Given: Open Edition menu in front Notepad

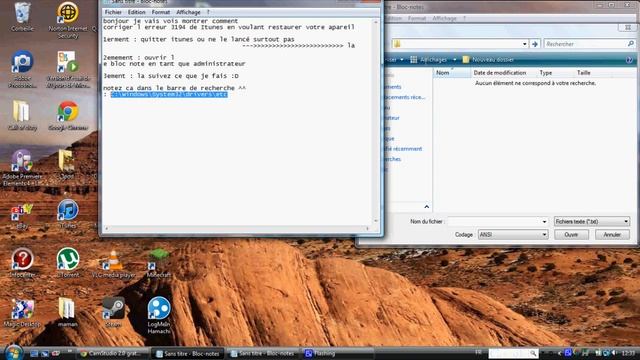Looking at the screenshot, I should (x=136, y=12).
